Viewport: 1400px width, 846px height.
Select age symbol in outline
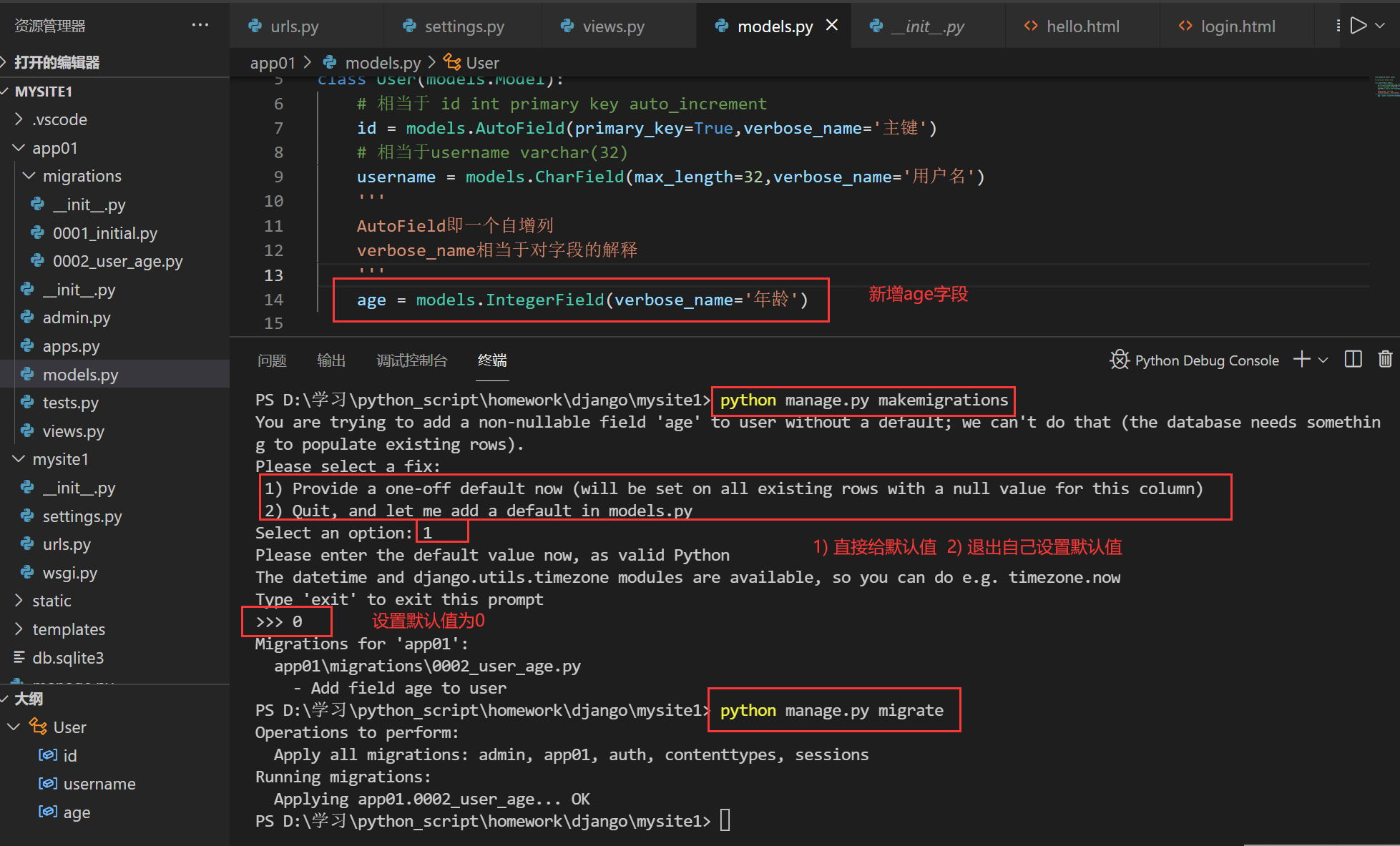(77, 813)
